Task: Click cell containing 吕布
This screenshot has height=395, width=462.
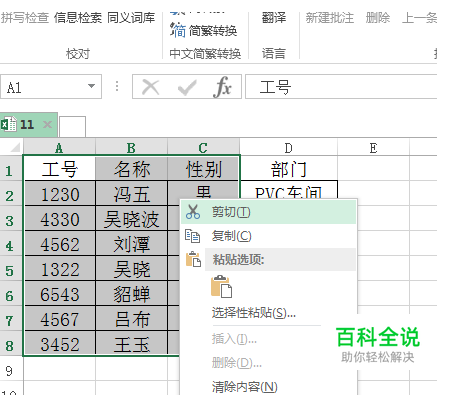Action: click(131, 319)
